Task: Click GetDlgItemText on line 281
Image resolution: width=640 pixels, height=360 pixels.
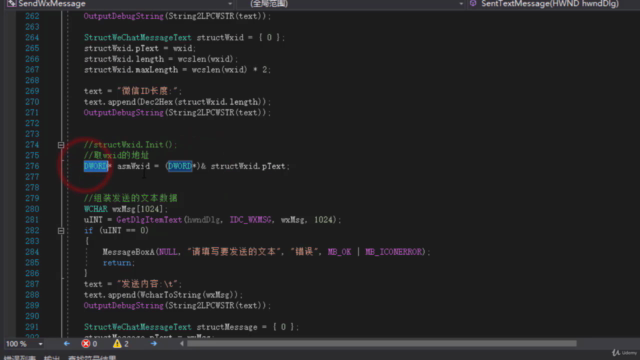Action: tap(149, 220)
